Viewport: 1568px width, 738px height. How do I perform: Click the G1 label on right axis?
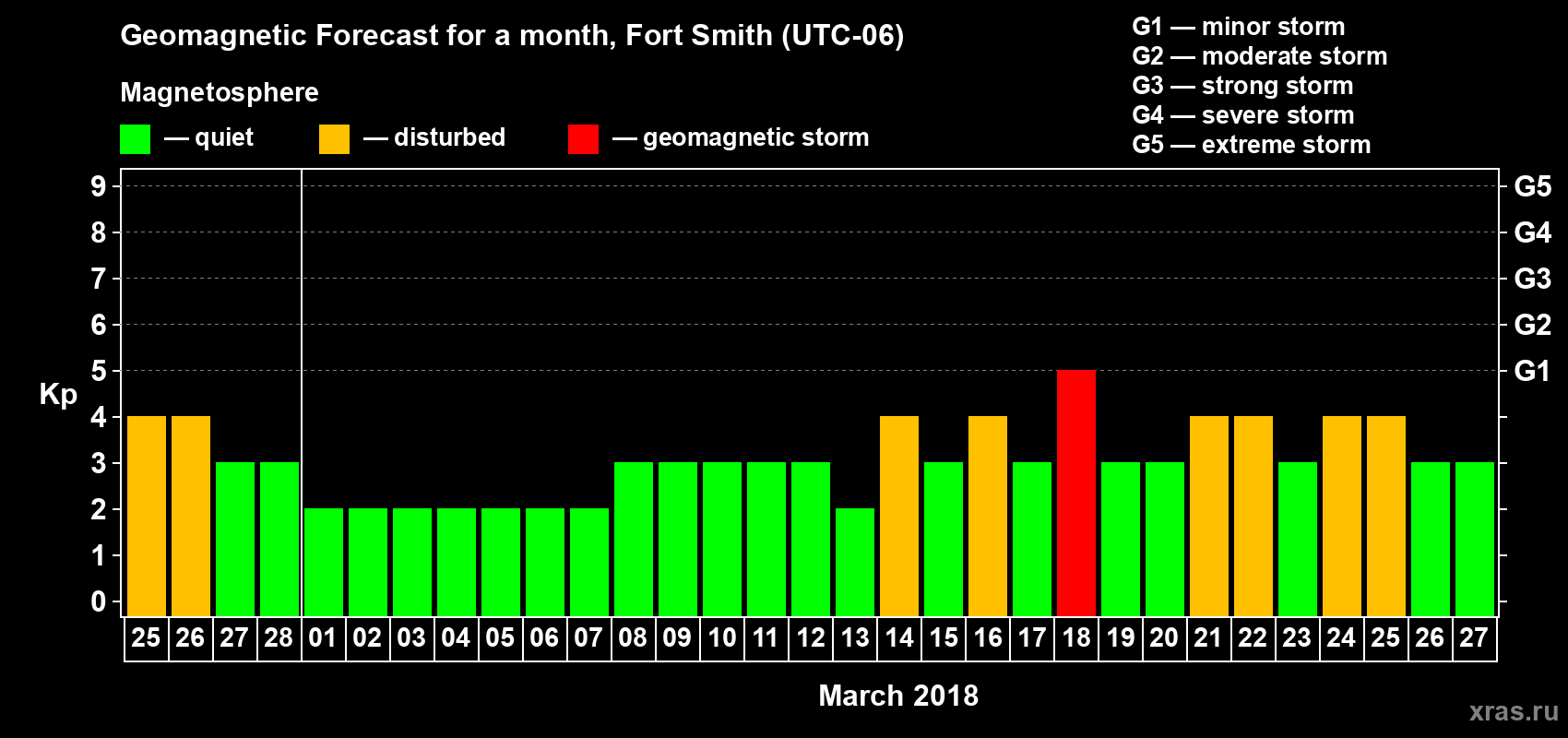[x=1533, y=371]
